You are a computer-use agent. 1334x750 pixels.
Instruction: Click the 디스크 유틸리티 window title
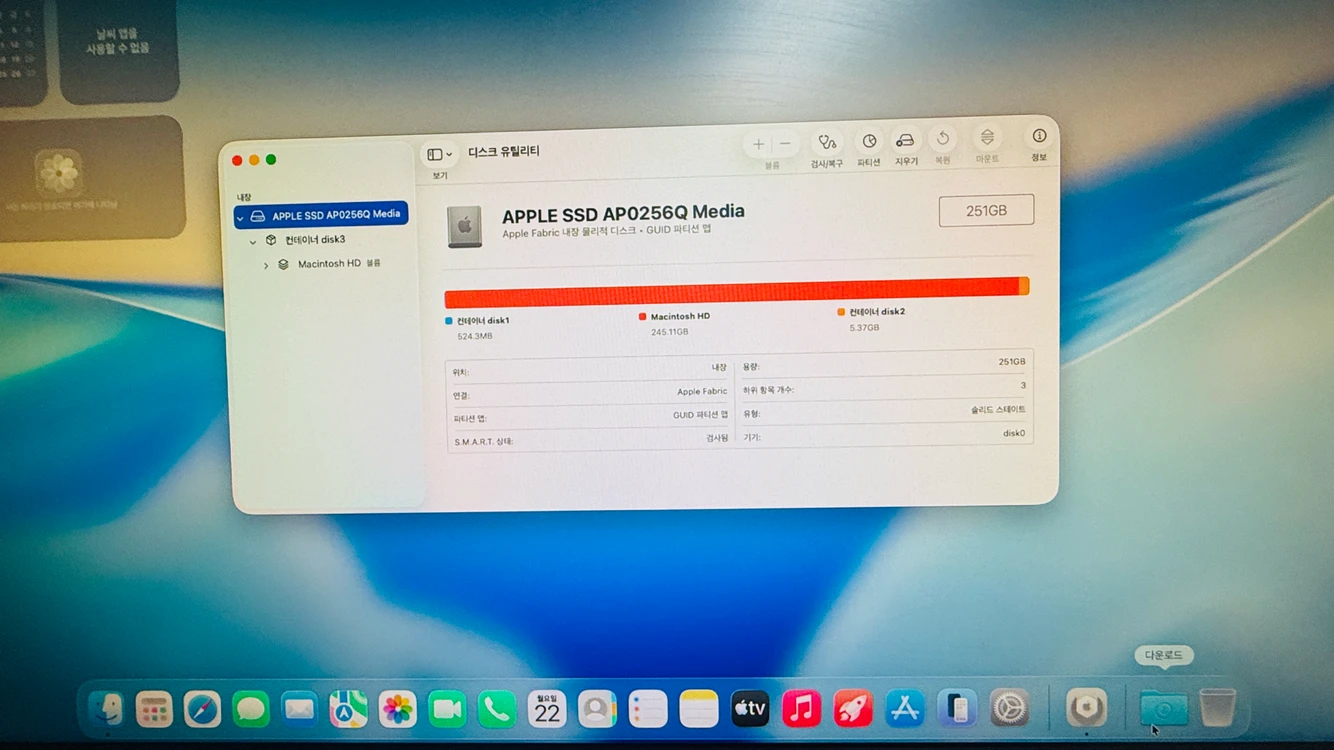click(x=504, y=152)
